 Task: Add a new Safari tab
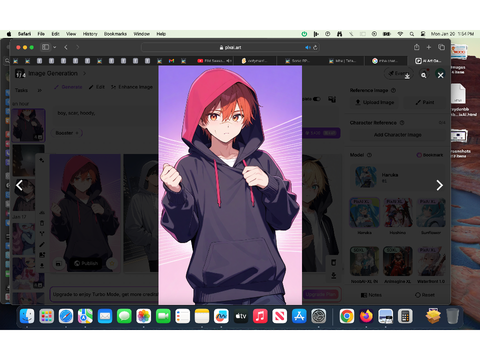[429, 47]
